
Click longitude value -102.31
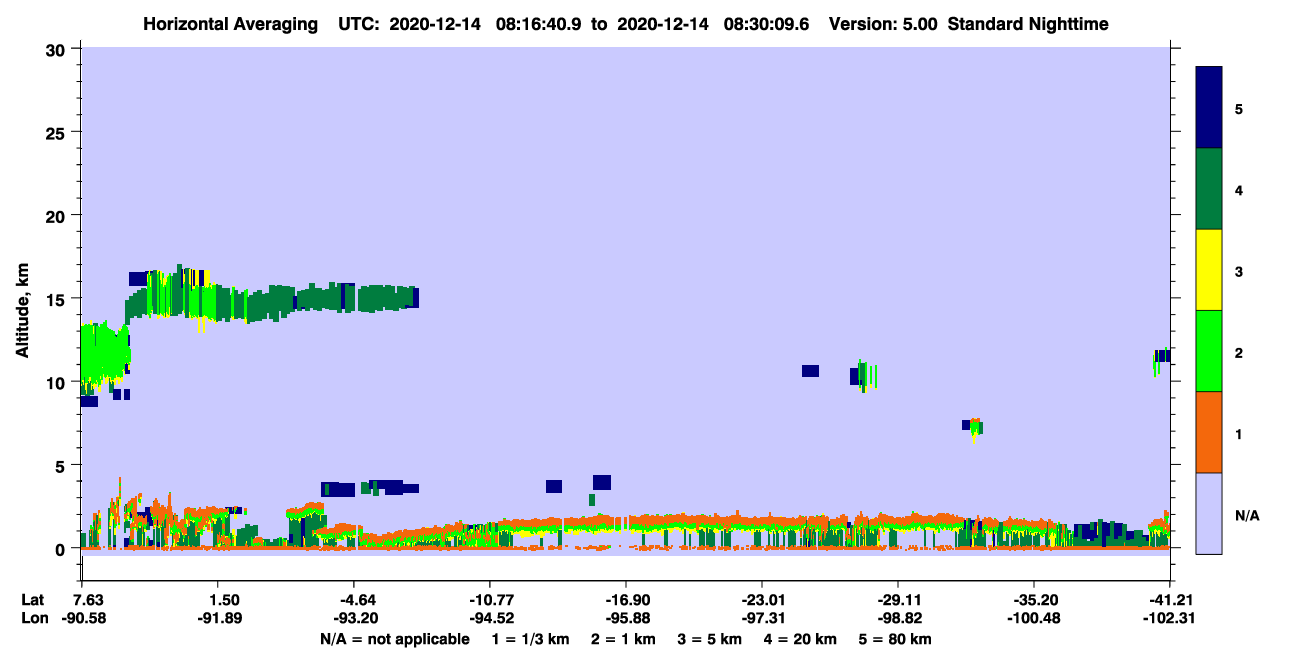pos(1170,618)
